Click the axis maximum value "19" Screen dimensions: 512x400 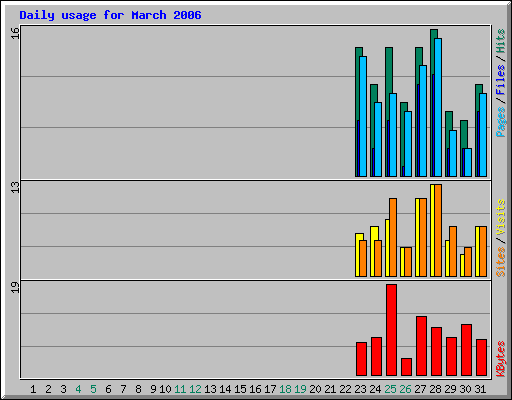point(15,288)
